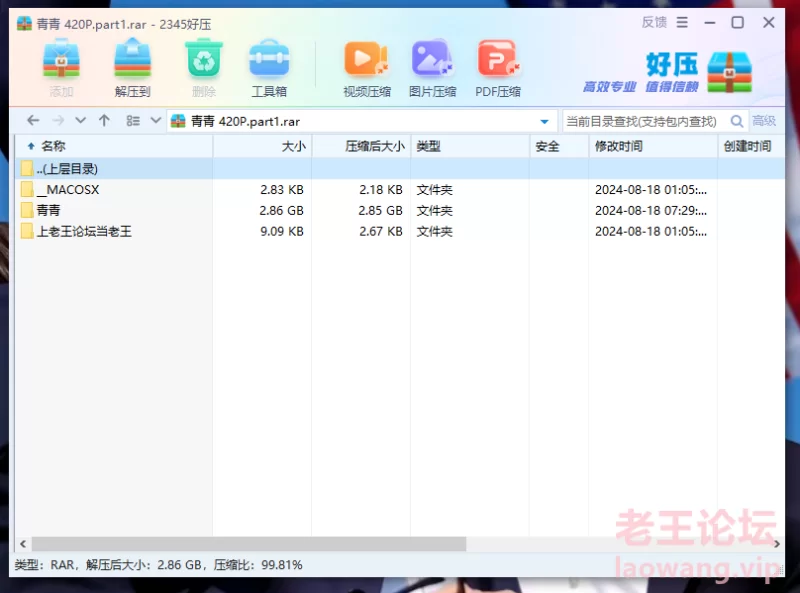
Task: Go up one directory level arrow
Action: click(104, 120)
